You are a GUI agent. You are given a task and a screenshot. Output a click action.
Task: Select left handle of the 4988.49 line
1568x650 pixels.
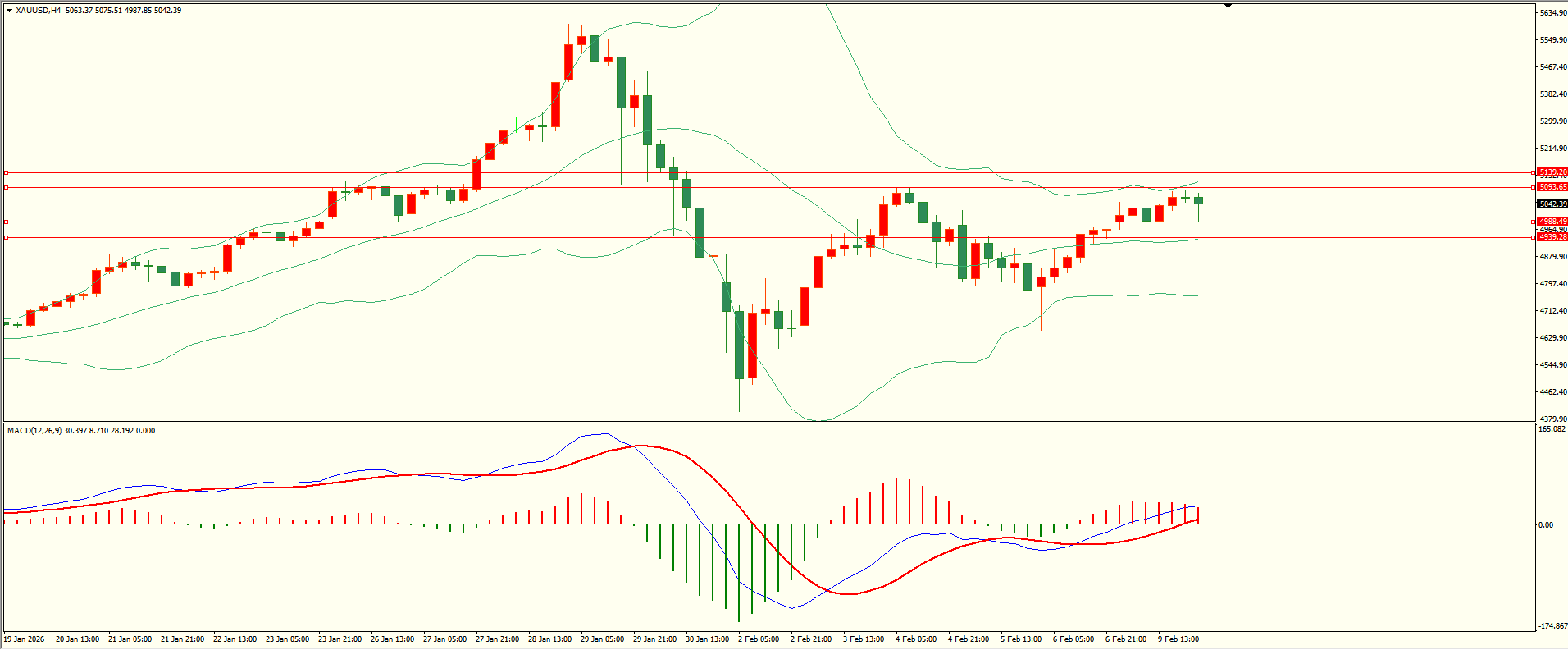point(7,222)
